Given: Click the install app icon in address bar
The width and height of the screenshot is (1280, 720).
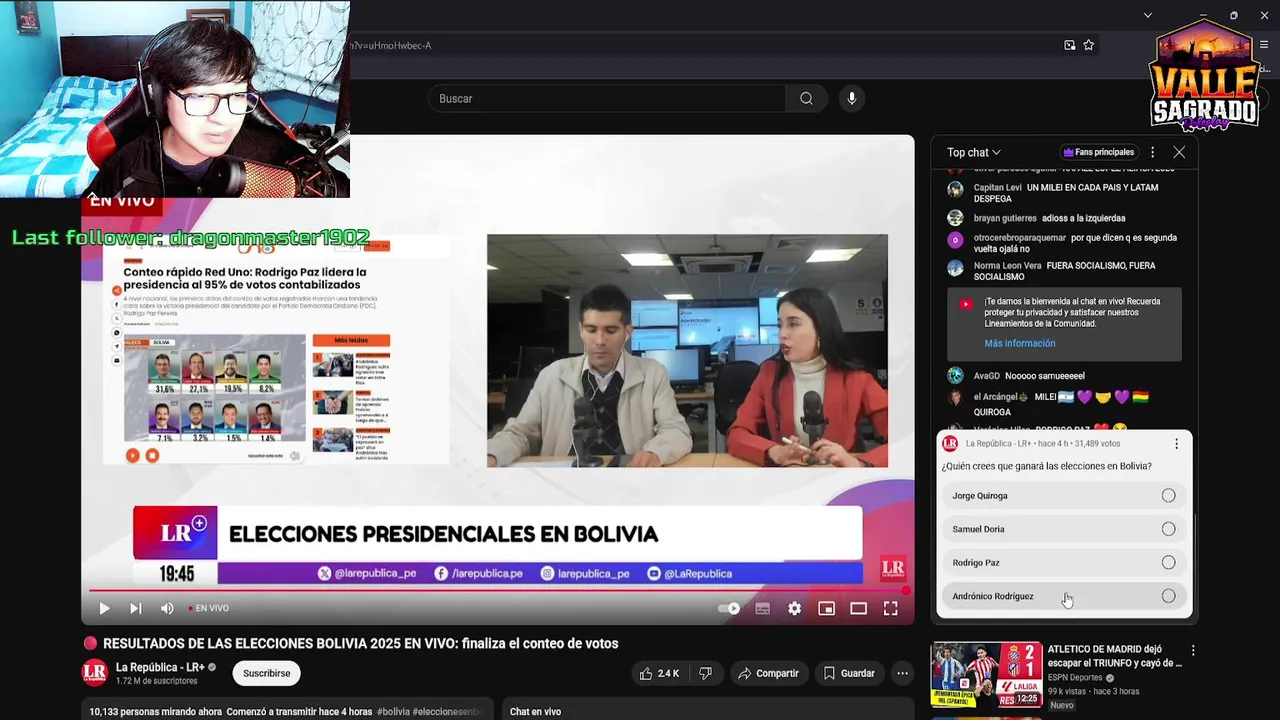Looking at the screenshot, I should pyautogui.click(x=1070, y=45).
